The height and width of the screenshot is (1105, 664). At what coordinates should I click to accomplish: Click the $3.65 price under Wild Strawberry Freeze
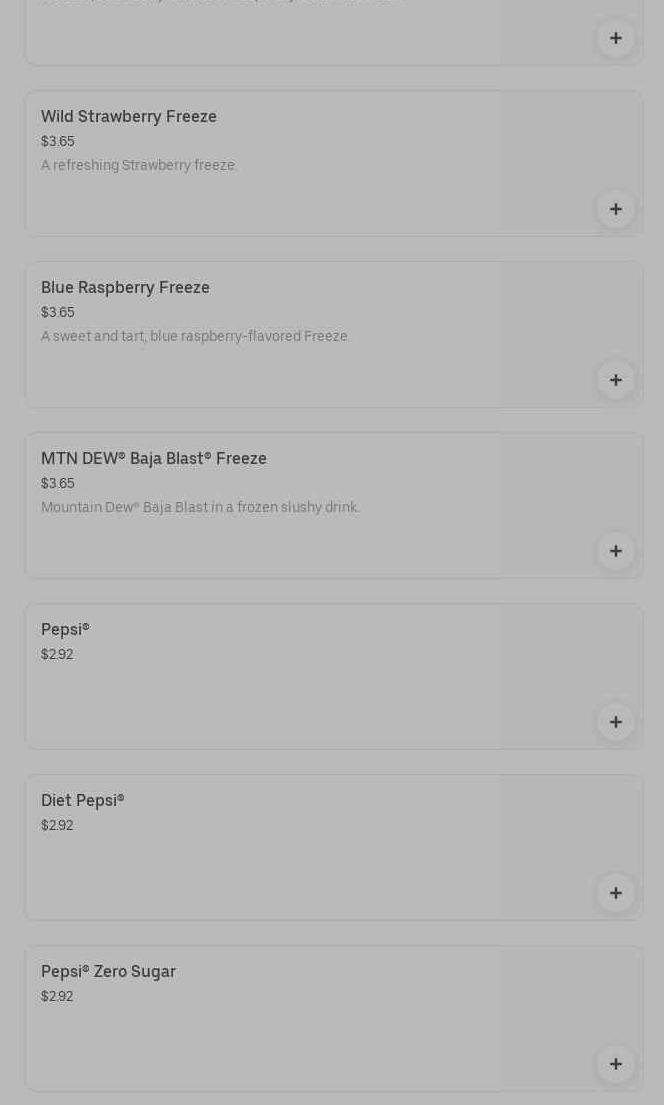[58, 142]
